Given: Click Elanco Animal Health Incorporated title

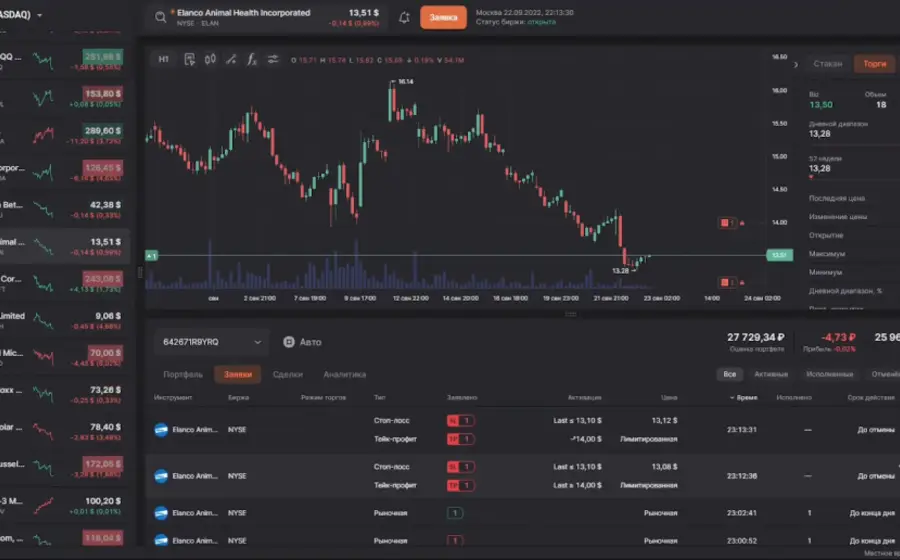Looking at the screenshot, I should (243, 13).
